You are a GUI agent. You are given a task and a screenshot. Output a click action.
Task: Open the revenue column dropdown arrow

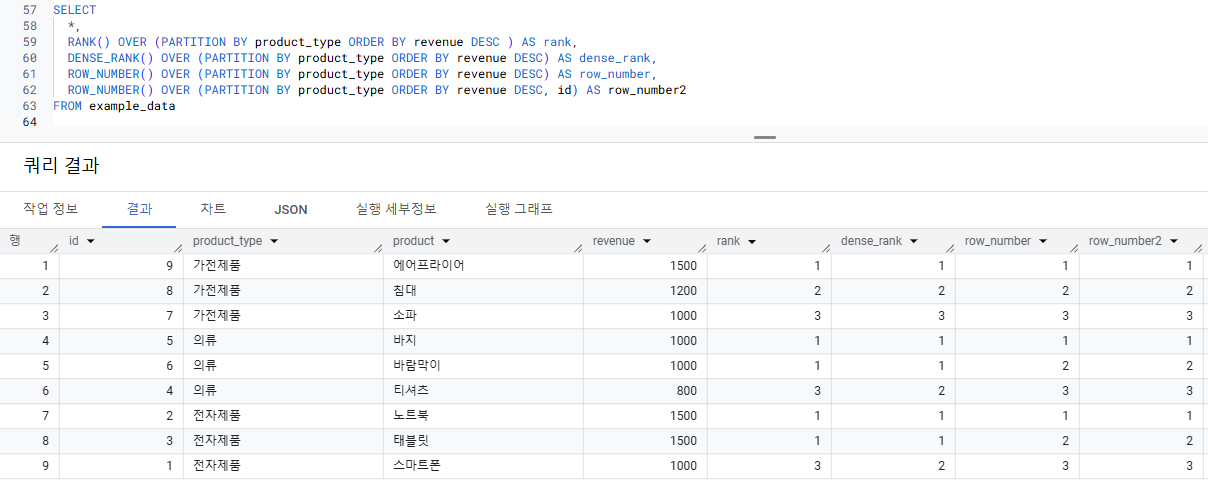pos(647,241)
